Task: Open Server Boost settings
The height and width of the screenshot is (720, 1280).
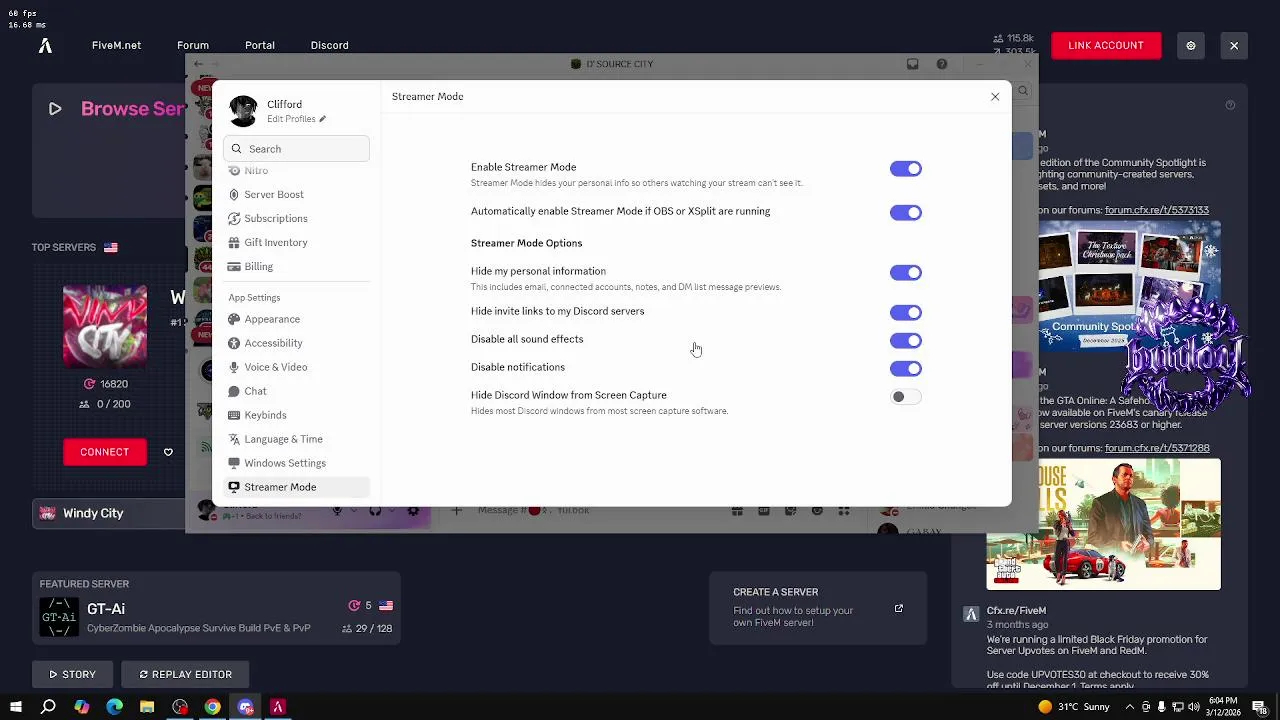Action: [x=296, y=195]
